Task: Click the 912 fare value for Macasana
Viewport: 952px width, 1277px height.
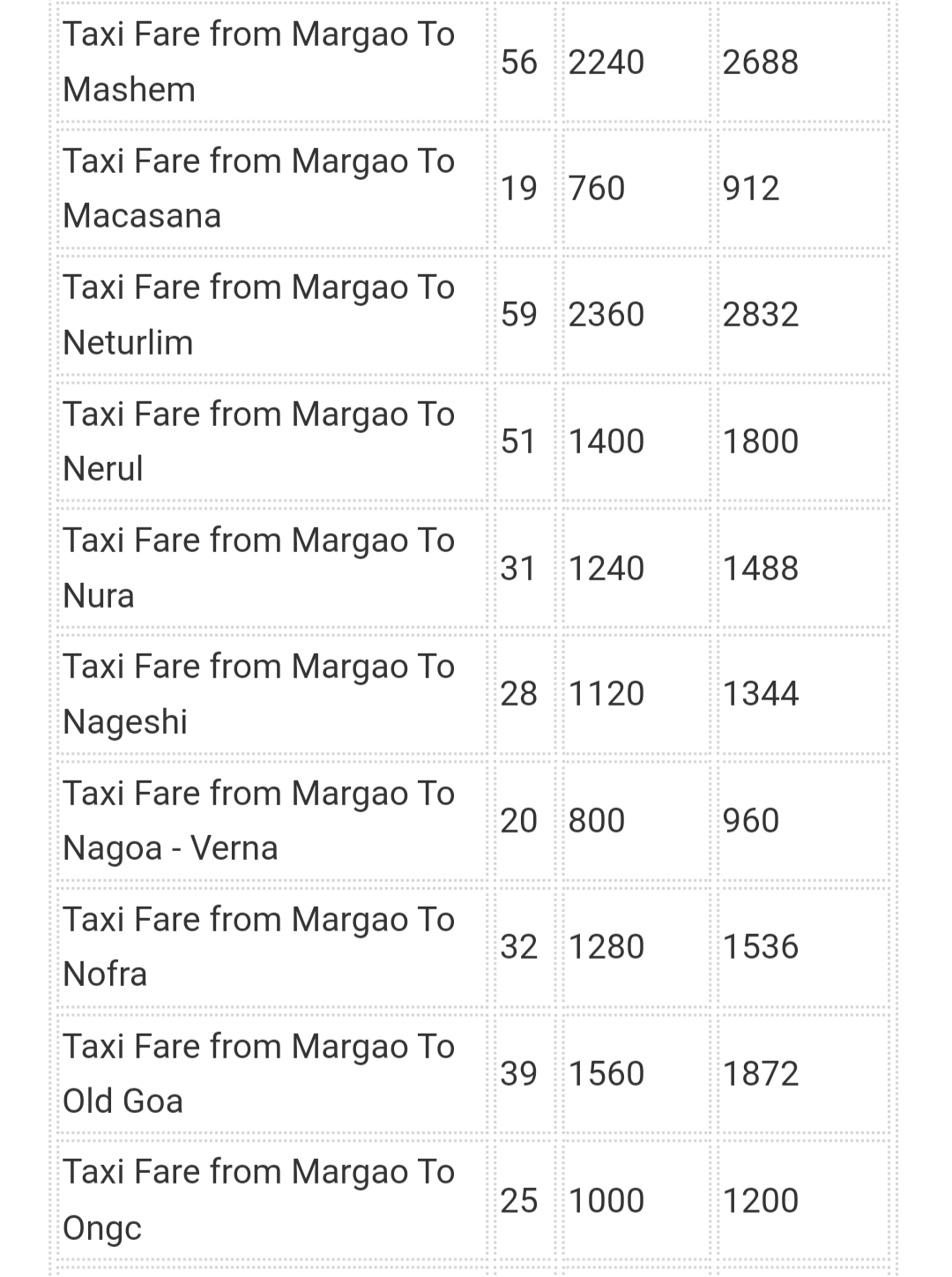Action: tap(751, 188)
